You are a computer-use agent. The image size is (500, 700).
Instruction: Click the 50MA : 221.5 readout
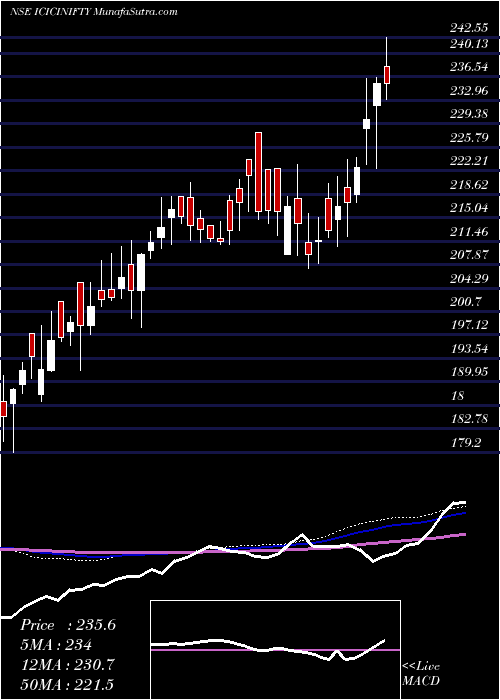(x=67, y=684)
